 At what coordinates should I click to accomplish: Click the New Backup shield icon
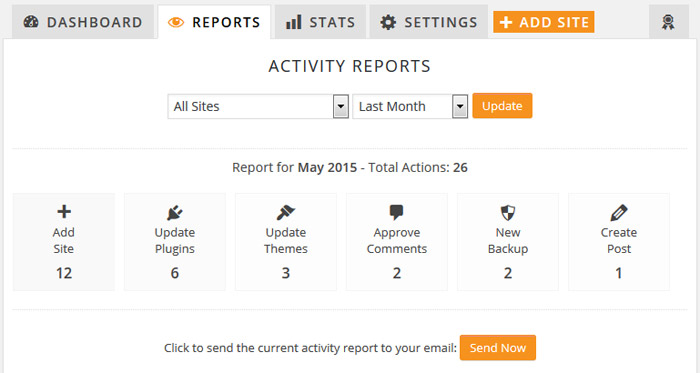pyautogui.click(x=508, y=213)
